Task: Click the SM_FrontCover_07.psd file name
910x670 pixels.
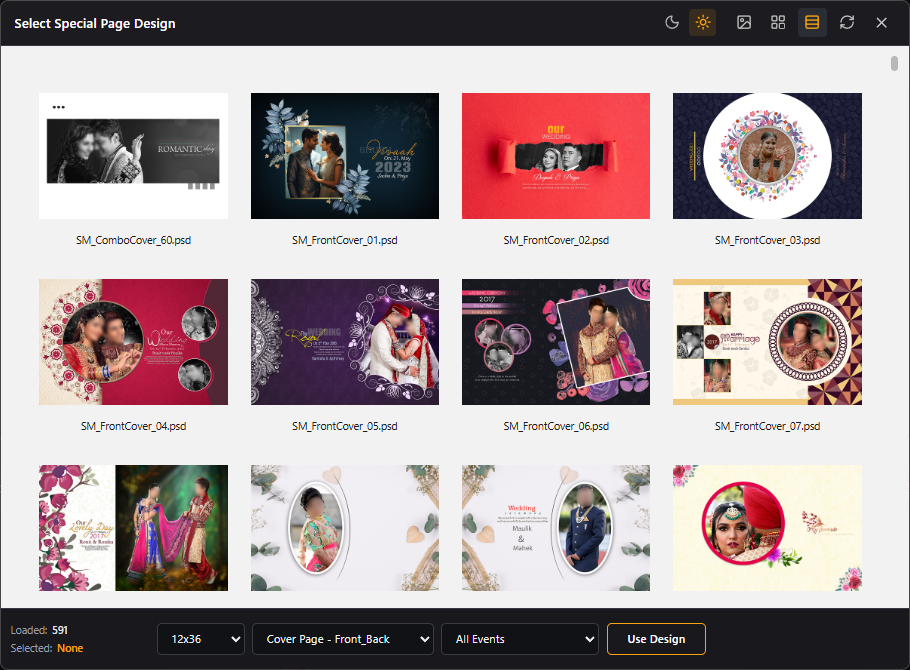Action: 767,426
